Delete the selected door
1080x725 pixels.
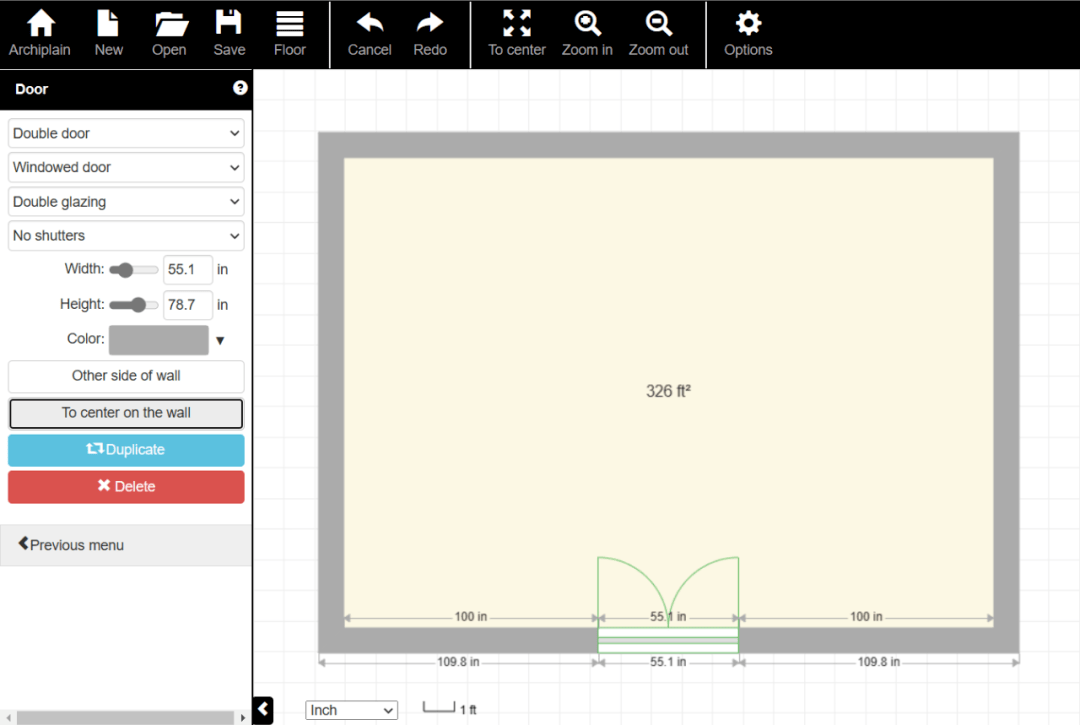point(126,486)
